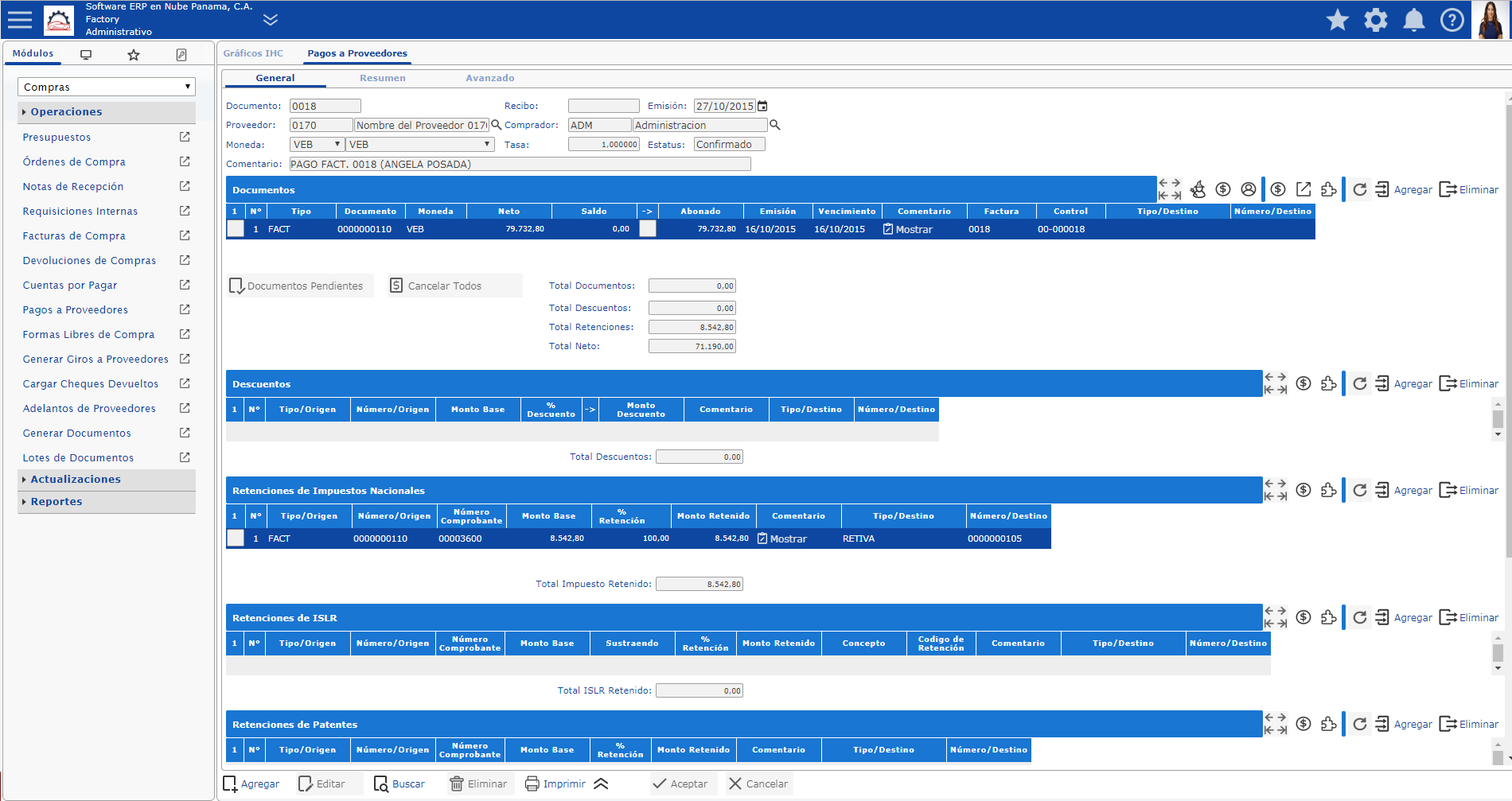Open the Compras module dropdown
Viewport: 1512px width, 801px height.
pyautogui.click(x=107, y=87)
